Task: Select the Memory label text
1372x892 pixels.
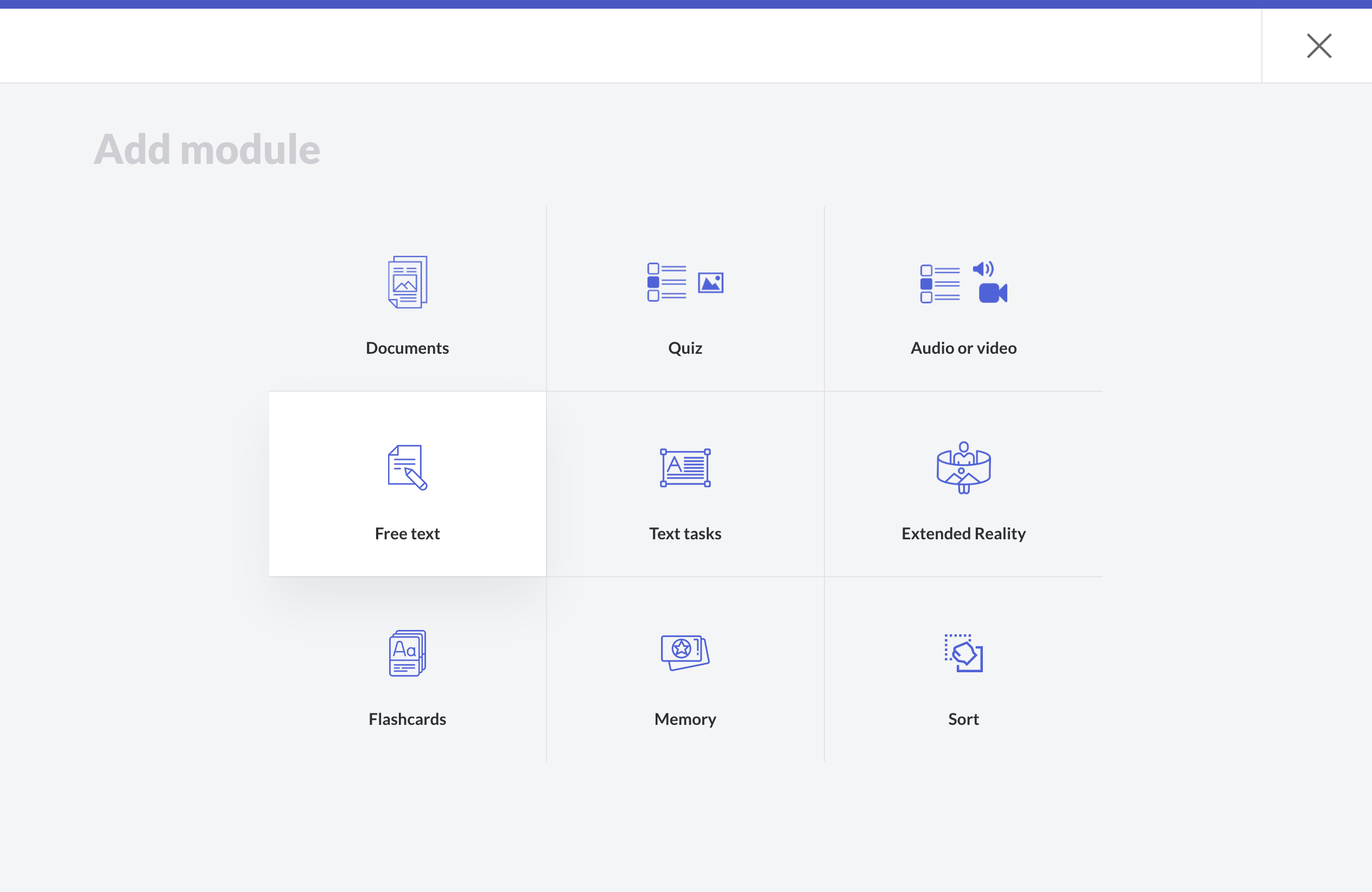Action: tap(685, 719)
